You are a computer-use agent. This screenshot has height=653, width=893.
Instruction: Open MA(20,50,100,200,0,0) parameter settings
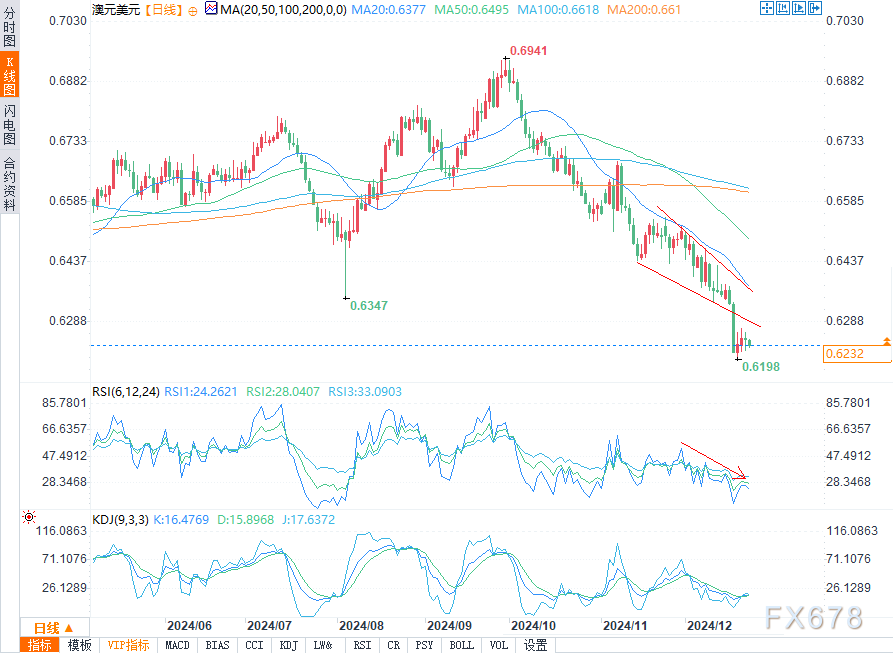(x=283, y=10)
